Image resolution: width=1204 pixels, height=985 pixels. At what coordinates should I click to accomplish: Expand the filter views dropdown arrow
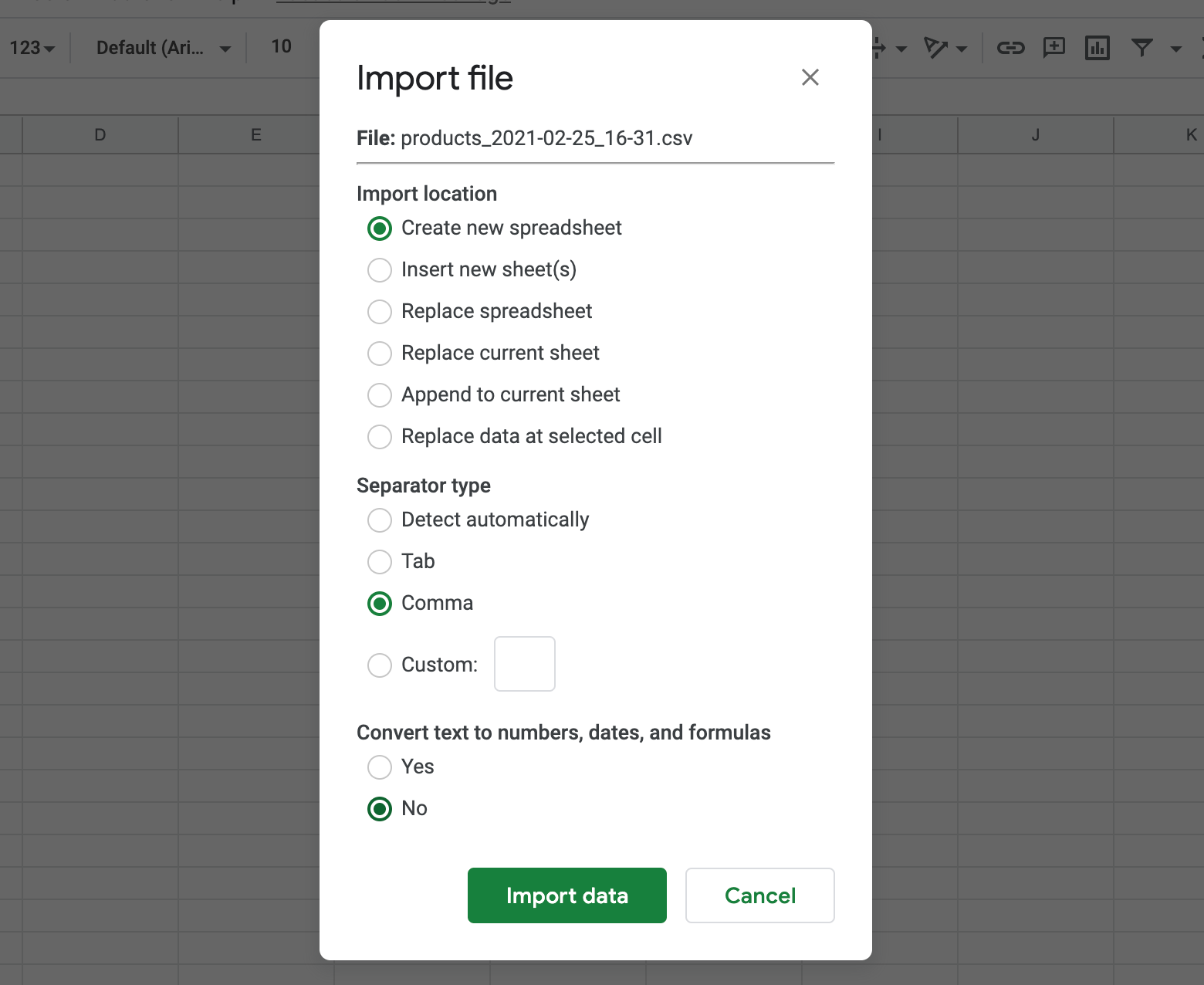point(1175,49)
